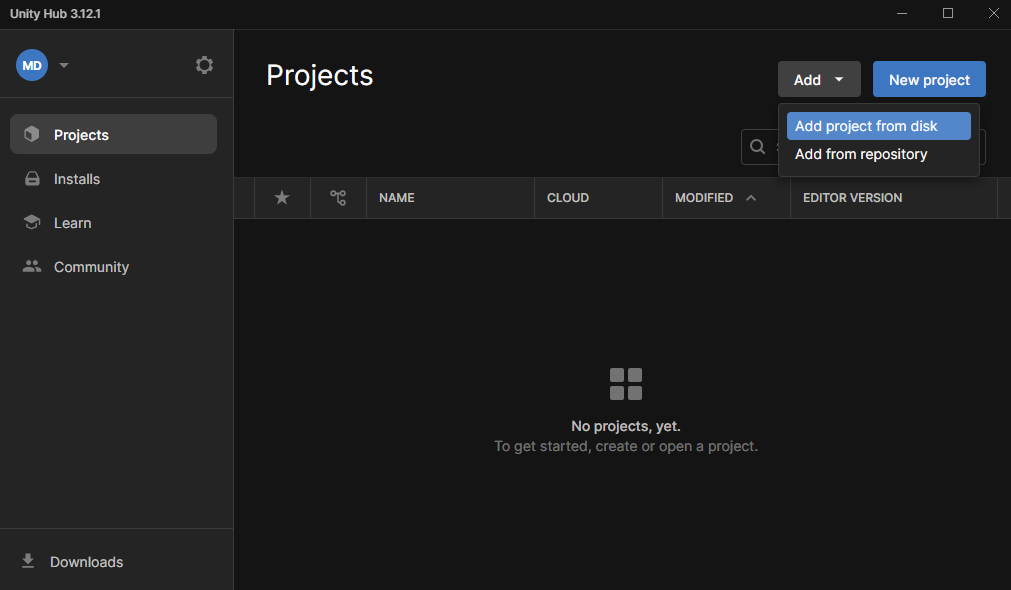Collapse the Add button dropdown arrow
1011x590 pixels.
[x=839, y=80]
